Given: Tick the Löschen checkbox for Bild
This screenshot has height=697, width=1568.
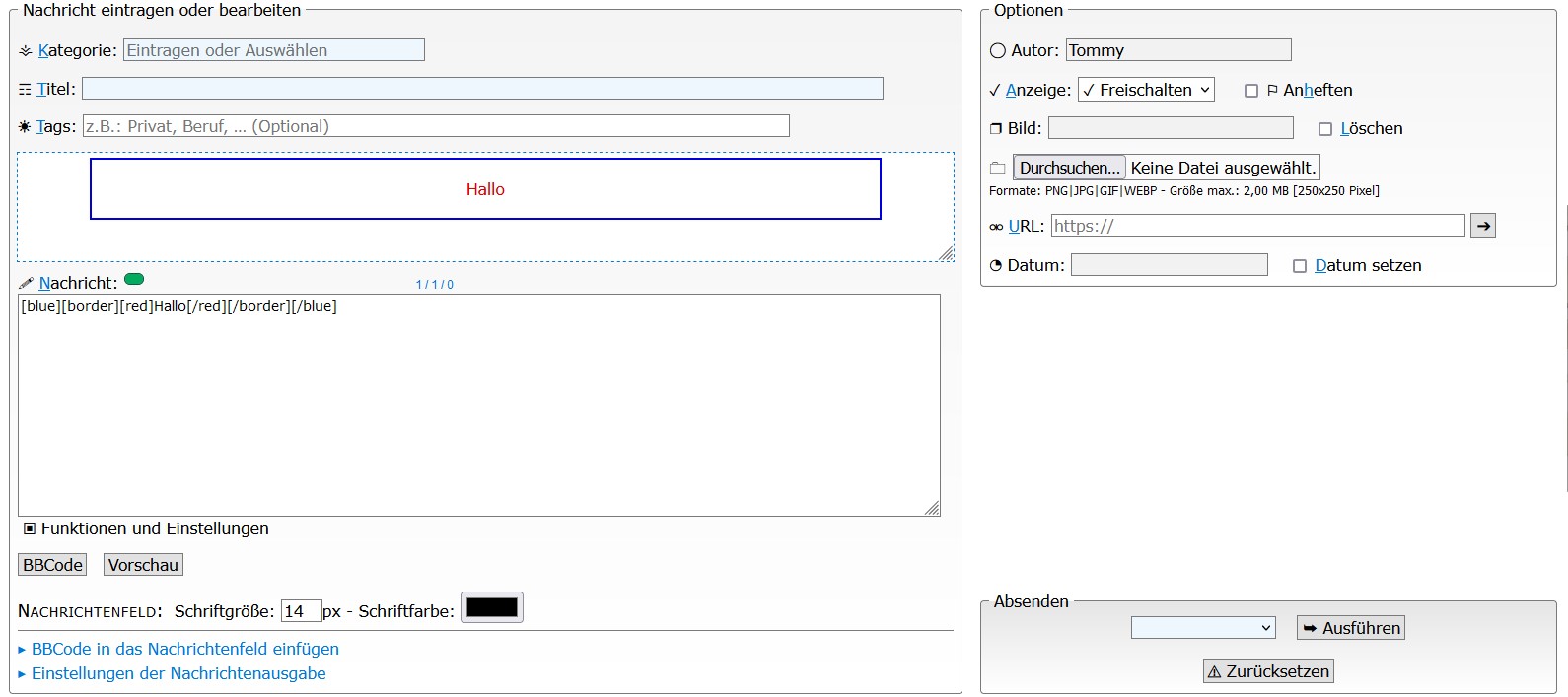Looking at the screenshot, I should [x=1325, y=129].
